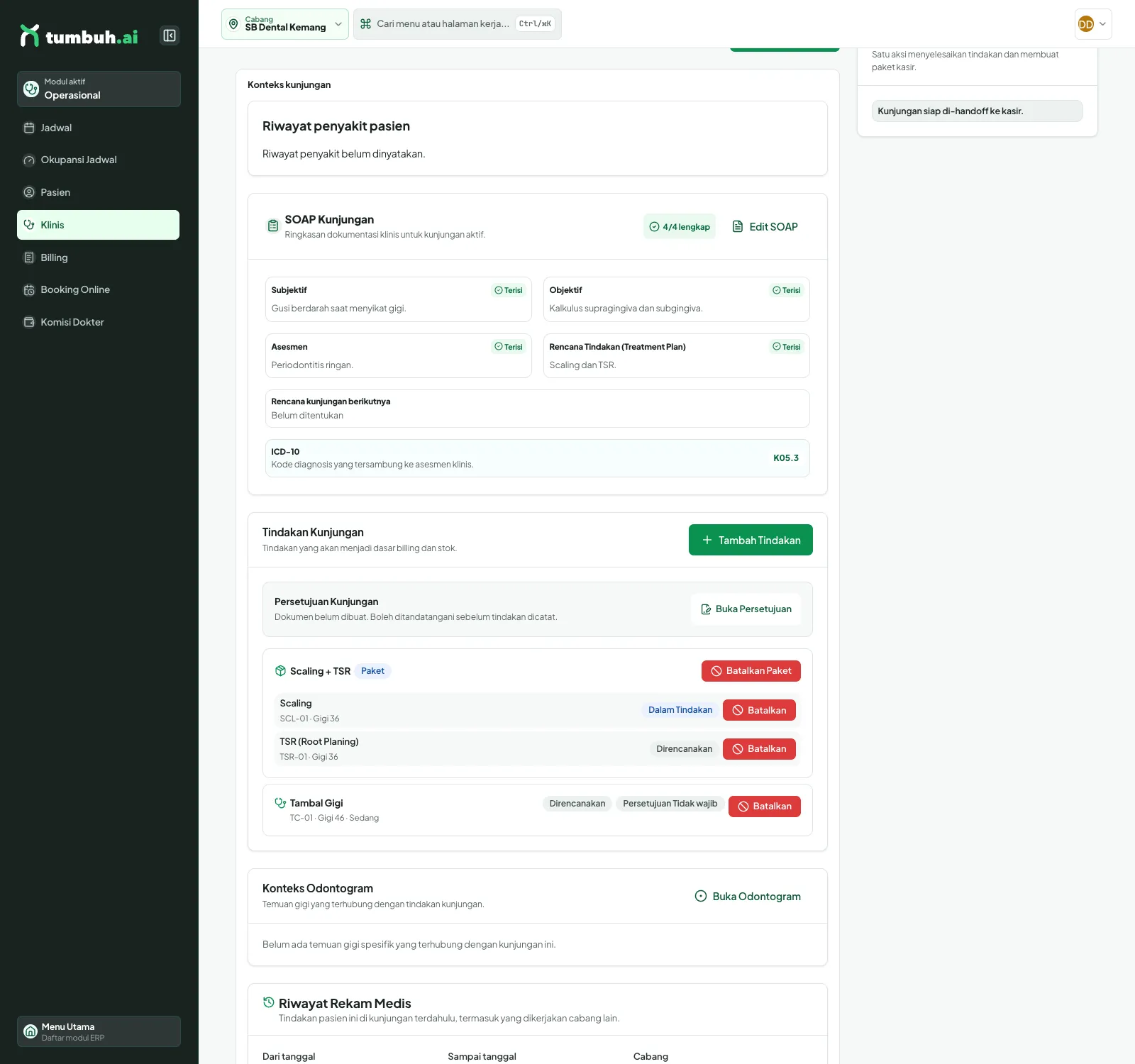Focus the Cari menu search field
Image resolution: width=1135 pixels, height=1064 pixels.
click(457, 24)
